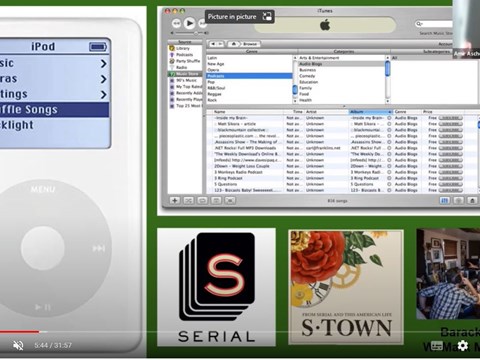Open the Top 25 Most Played playlist
This screenshot has width=480, height=360.
[x=185, y=106]
